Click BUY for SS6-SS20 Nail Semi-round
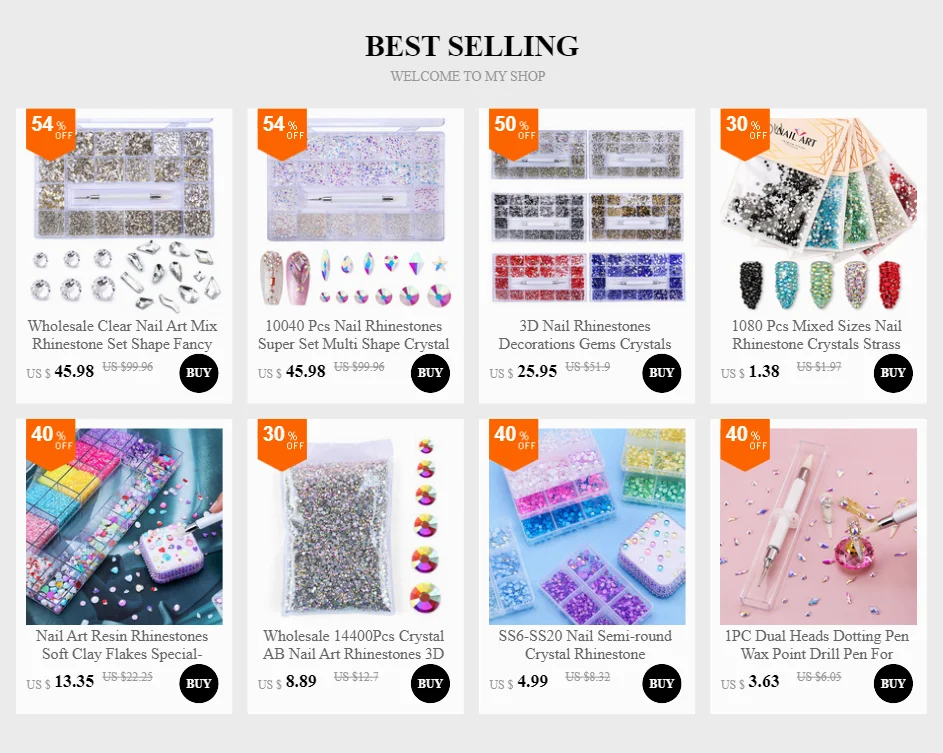Screen dimensions: 943x753 point(662,683)
